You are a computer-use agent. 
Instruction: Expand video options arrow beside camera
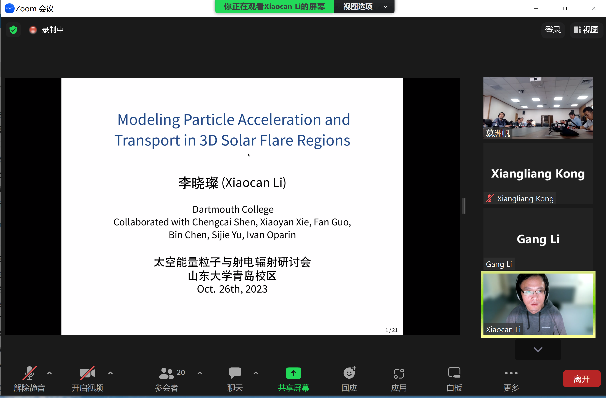111,373
